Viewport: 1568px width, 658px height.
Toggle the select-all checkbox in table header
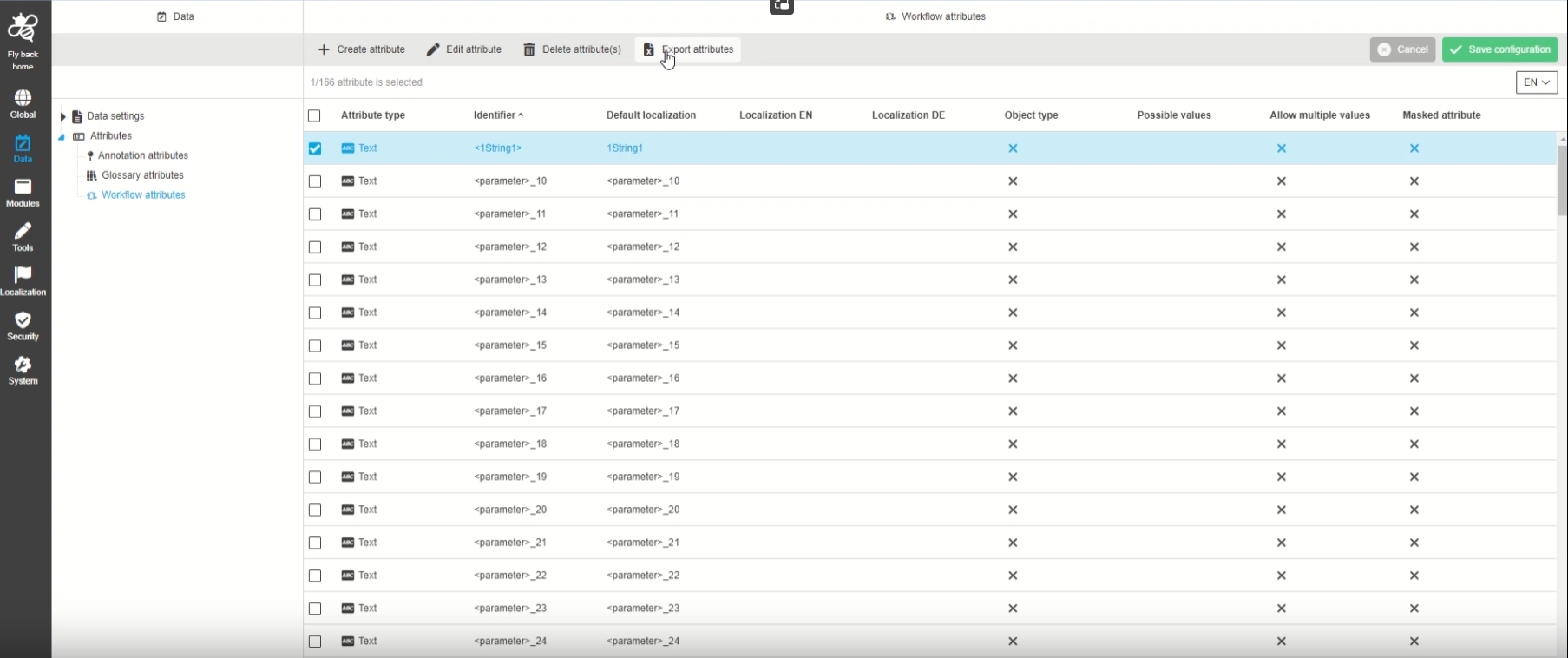(x=314, y=115)
